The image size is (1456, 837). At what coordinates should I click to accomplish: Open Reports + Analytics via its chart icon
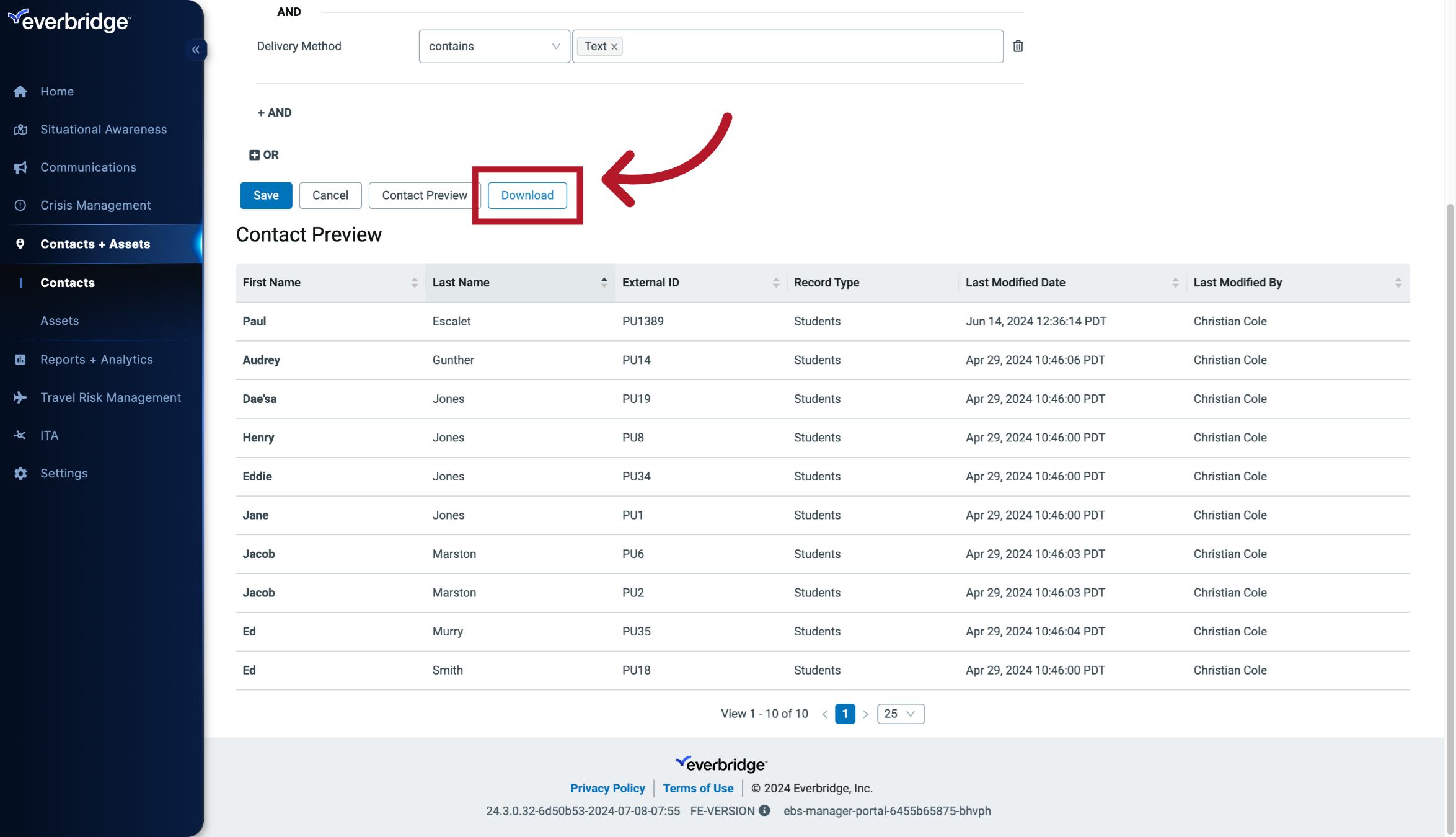pos(20,359)
